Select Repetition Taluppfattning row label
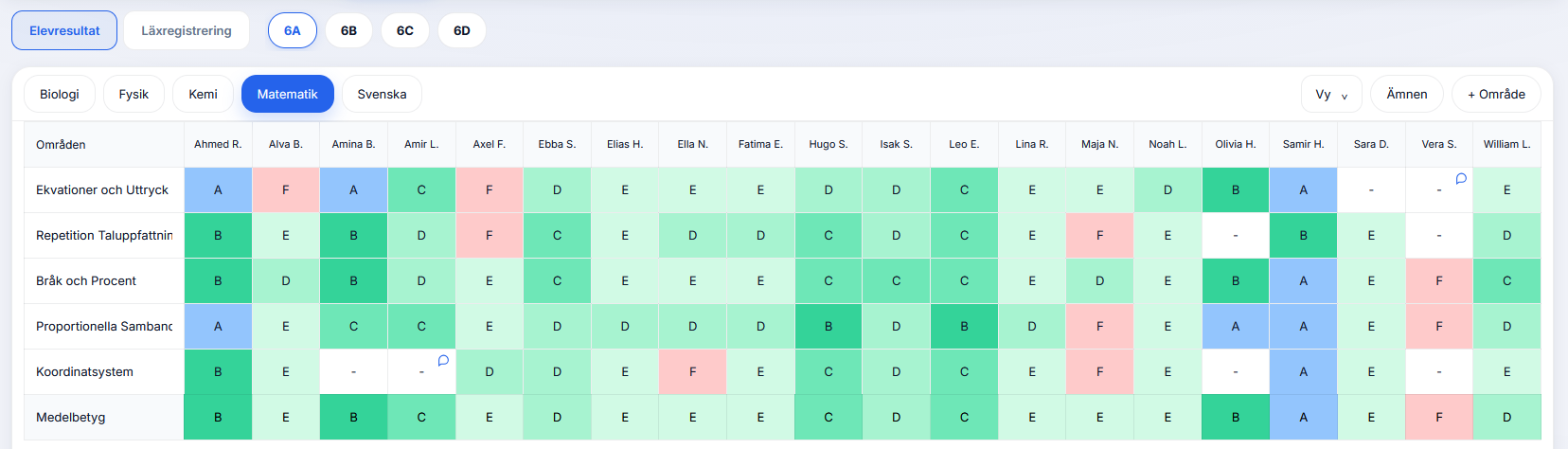The width and height of the screenshot is (1568, 449). tap(104, 235)
